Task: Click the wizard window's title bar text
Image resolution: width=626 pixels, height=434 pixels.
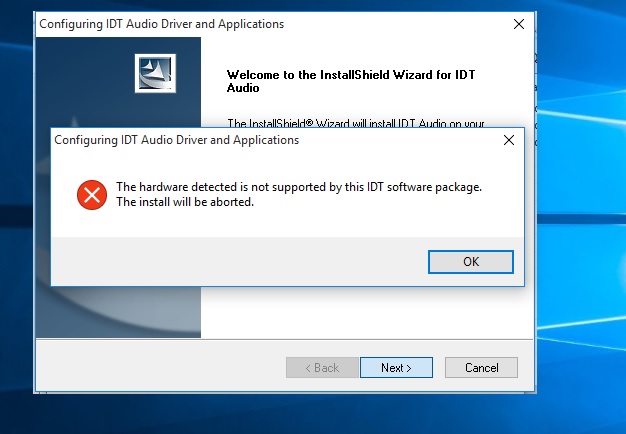Action: (x=162, y=24)
